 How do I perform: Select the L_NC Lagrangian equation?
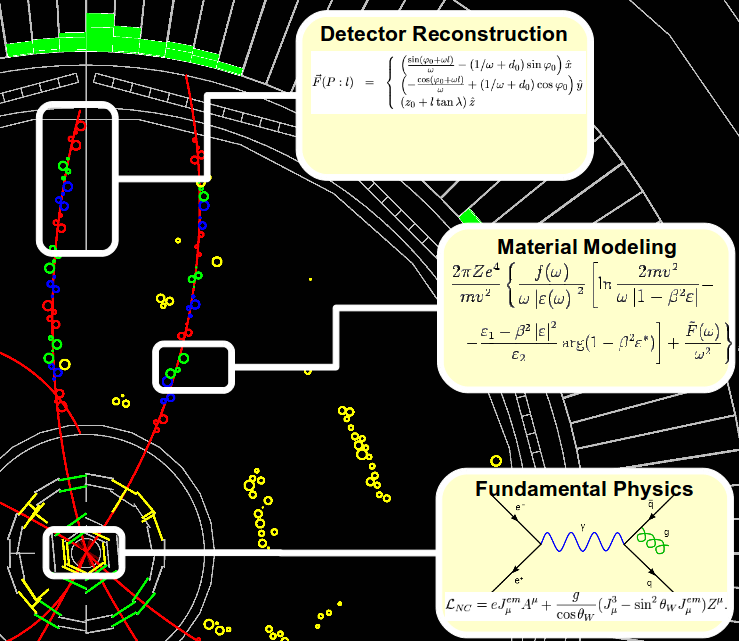click(x=586, y=607)
